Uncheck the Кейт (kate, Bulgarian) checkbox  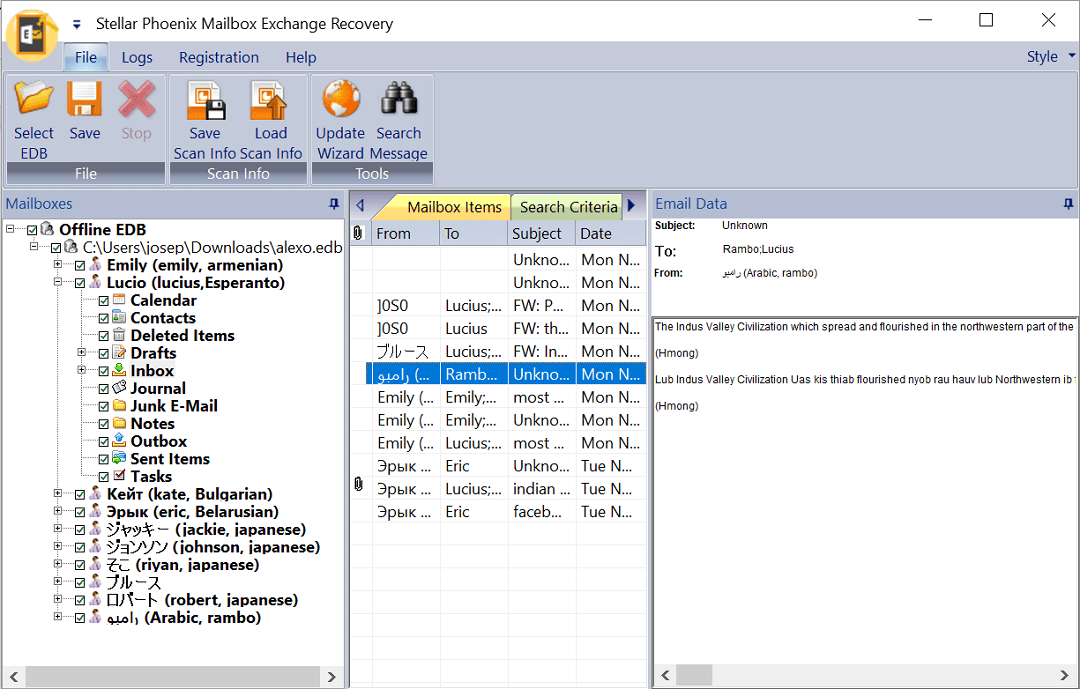(x=80, y=495)
